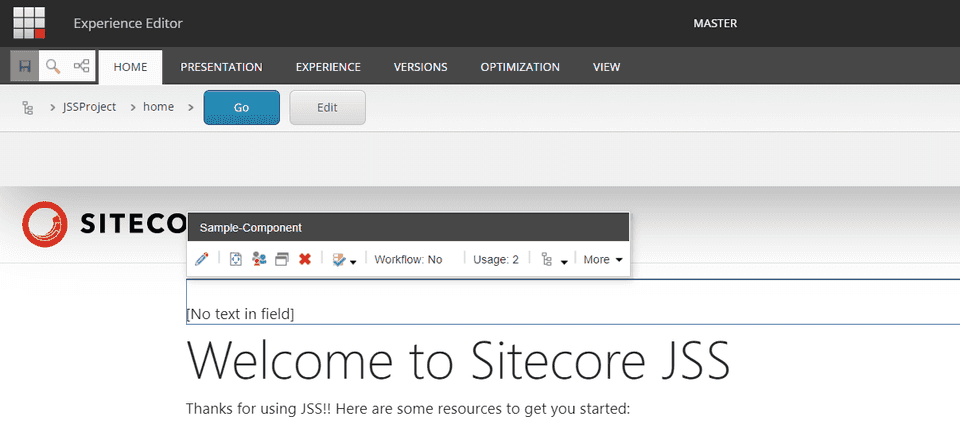
Task: Click the Welcome to Sitecore JSS heading
Action: 458,359
